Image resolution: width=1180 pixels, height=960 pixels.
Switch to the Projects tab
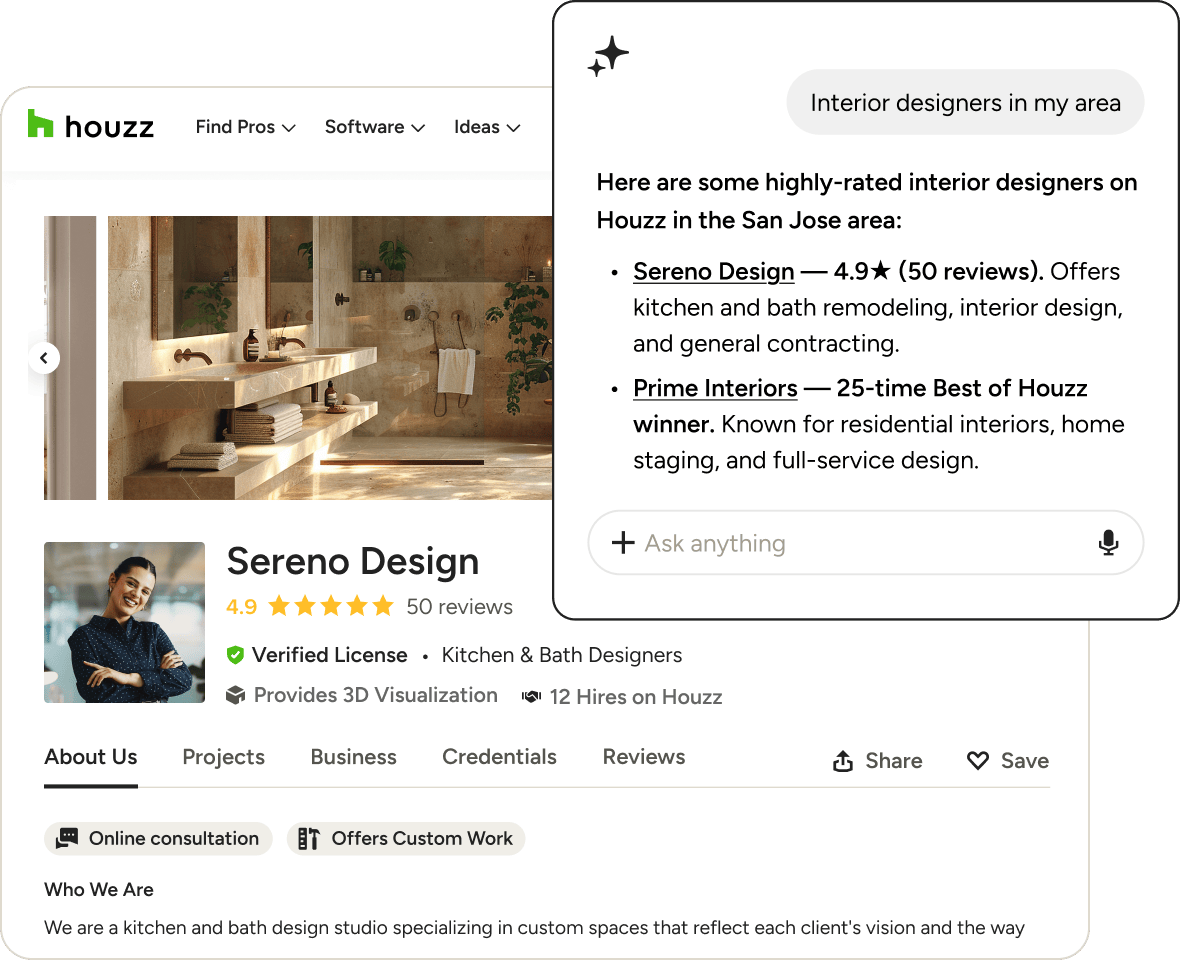click(224, 757)
